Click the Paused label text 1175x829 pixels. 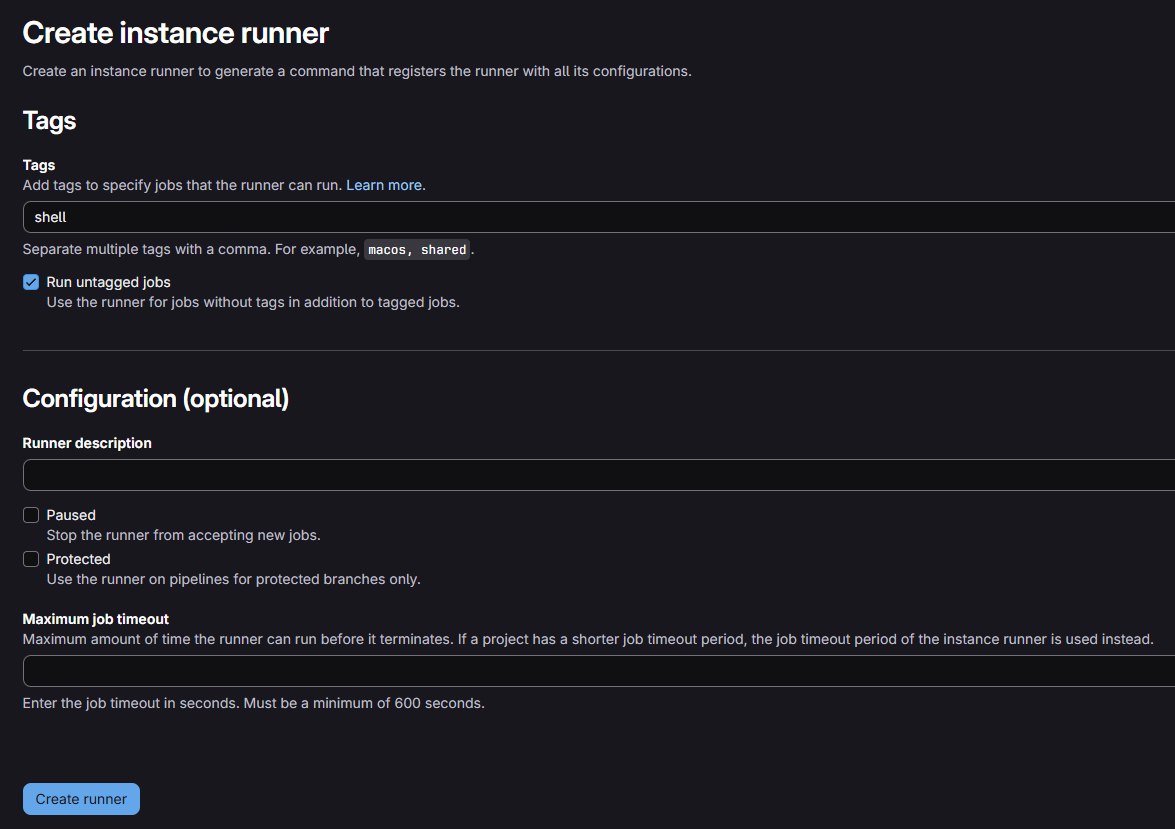click(69, 514)
